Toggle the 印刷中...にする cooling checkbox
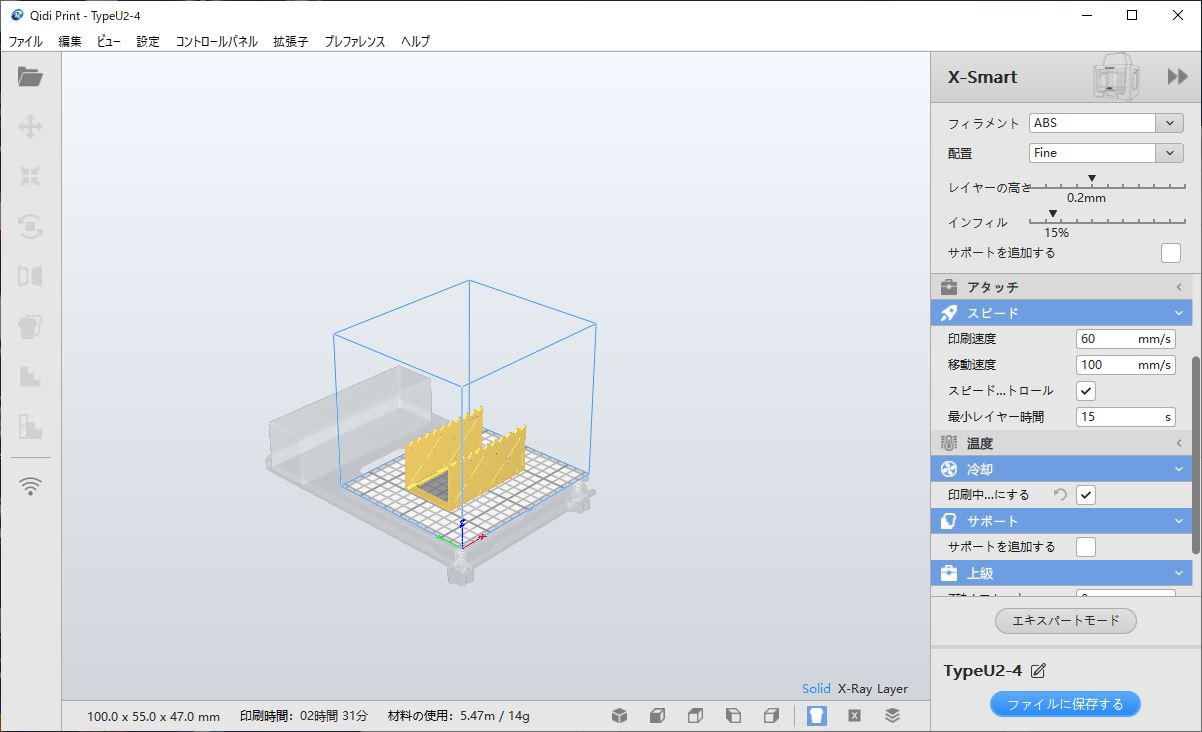The height and width of the screenshot is (732, 1202). click(x=1086, y=495)
